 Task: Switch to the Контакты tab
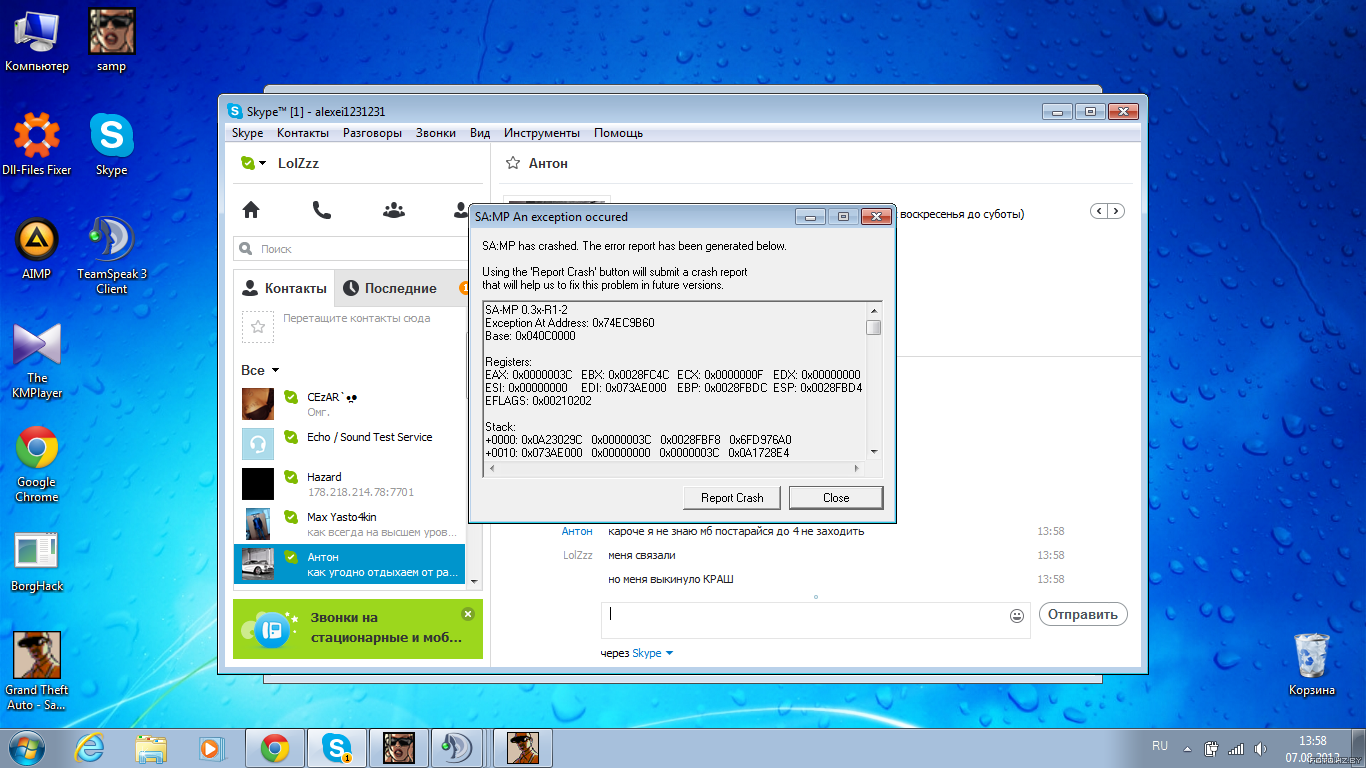click(285, 288)
